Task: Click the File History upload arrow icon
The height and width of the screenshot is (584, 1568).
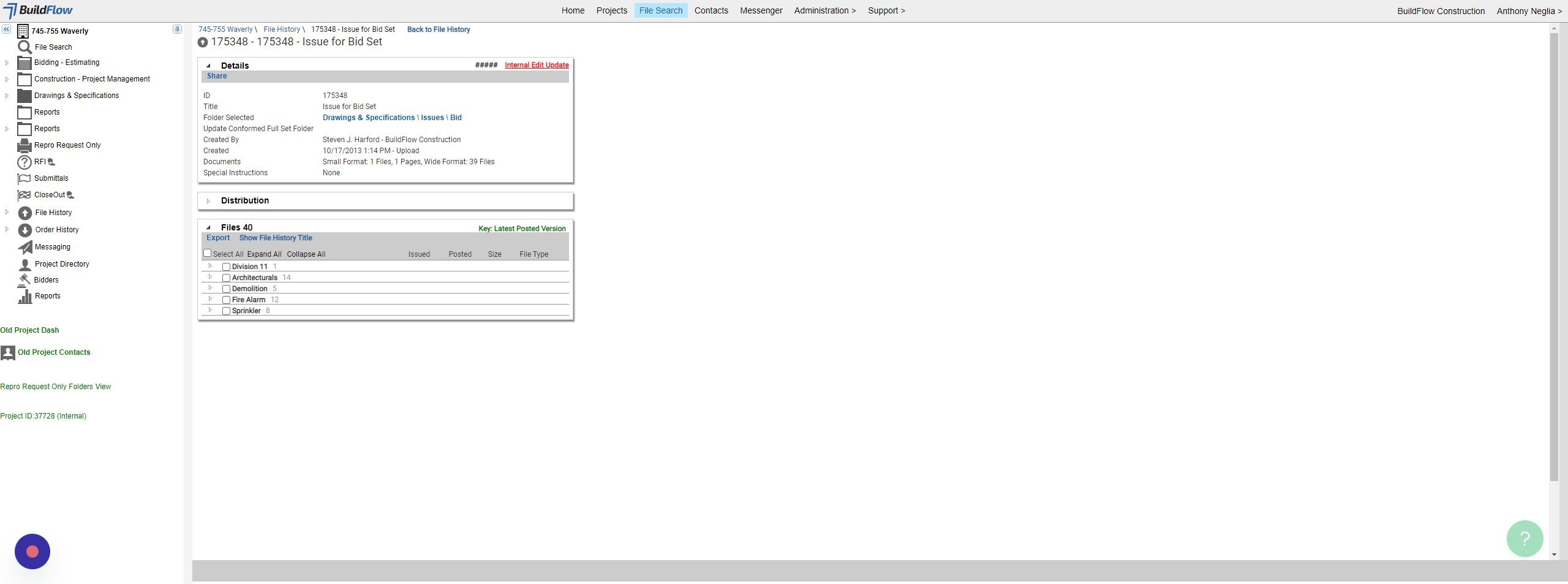Action: (24, 213)
